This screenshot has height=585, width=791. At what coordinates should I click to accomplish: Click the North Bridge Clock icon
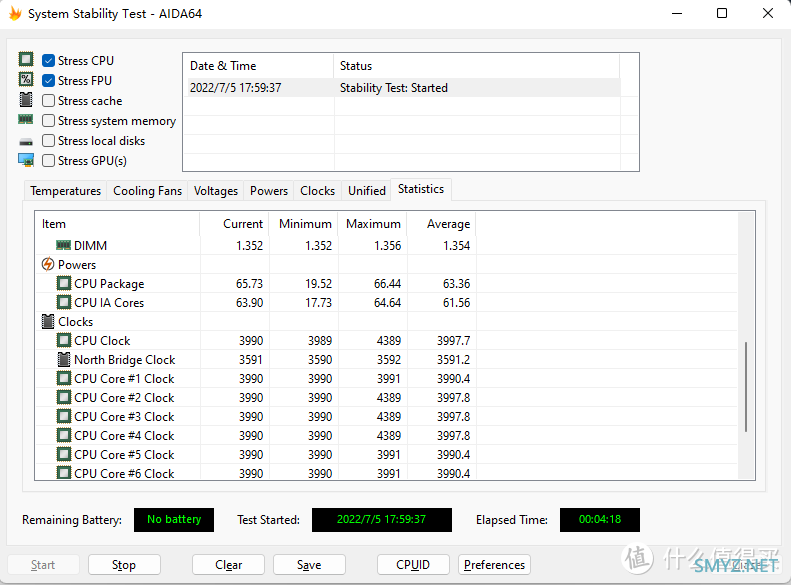(64, 359)
